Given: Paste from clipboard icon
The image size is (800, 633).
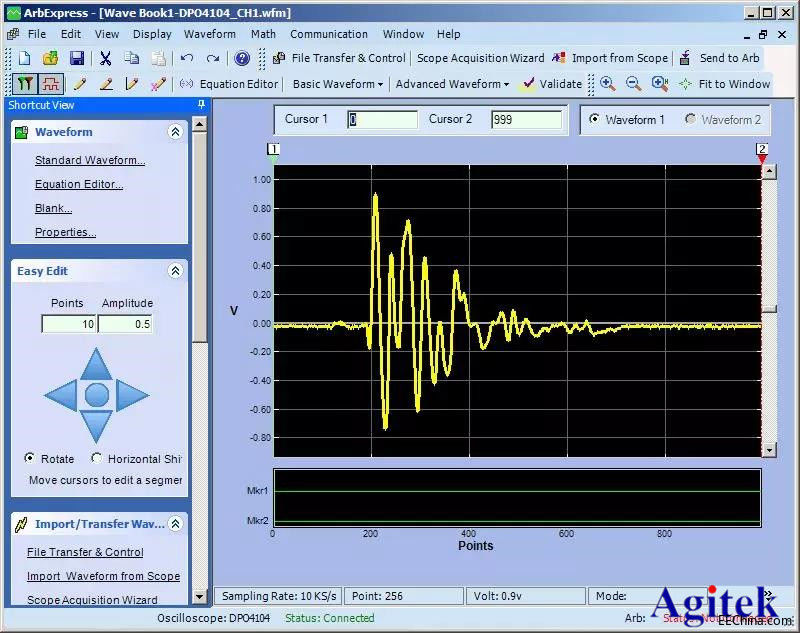Looking at the screenshot, I should click(x=158, y=58).
